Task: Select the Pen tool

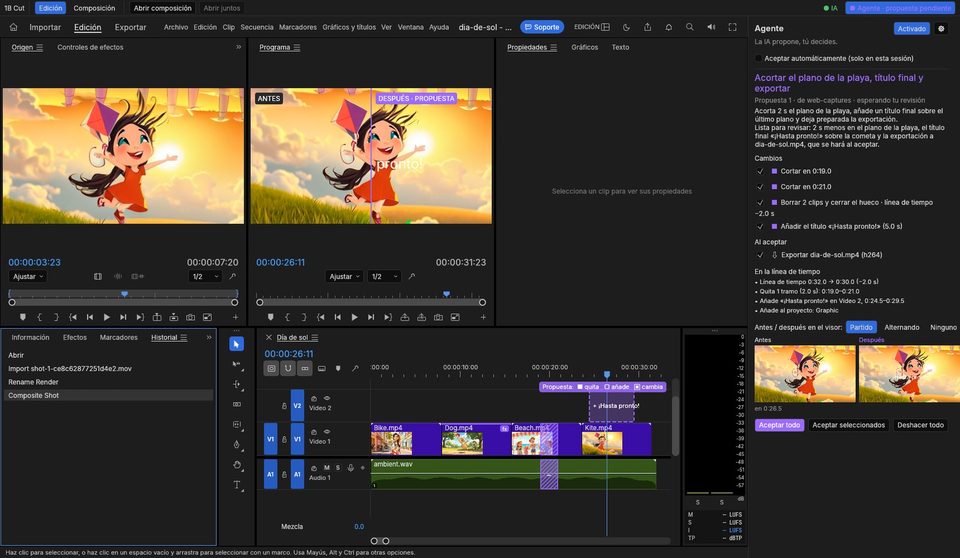Action: point(237,445)
